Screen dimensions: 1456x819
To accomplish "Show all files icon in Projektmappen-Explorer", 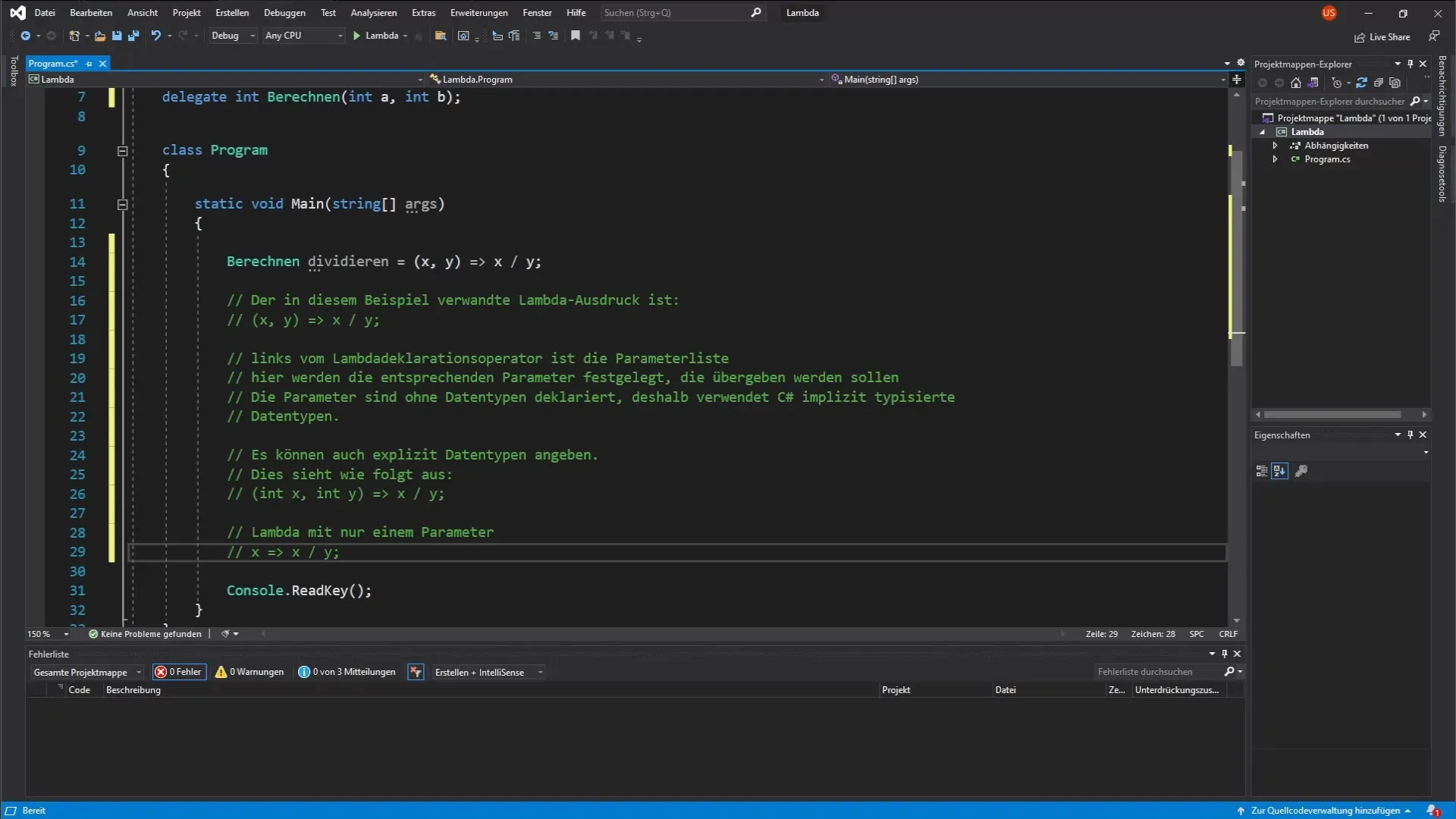I will 1395,83.
